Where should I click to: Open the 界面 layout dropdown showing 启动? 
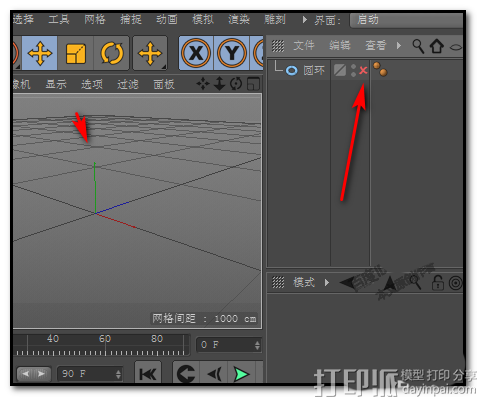(x=406, y=20)
